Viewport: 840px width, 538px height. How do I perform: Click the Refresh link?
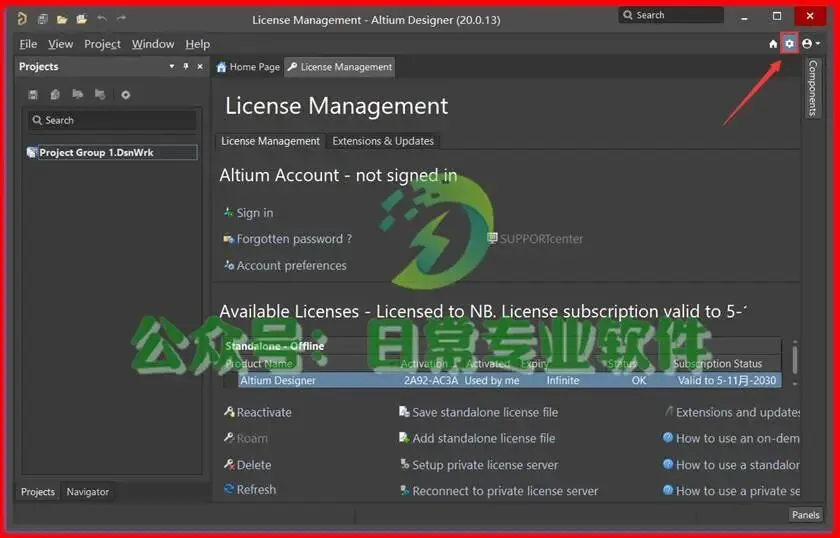(x=250, y=489)
